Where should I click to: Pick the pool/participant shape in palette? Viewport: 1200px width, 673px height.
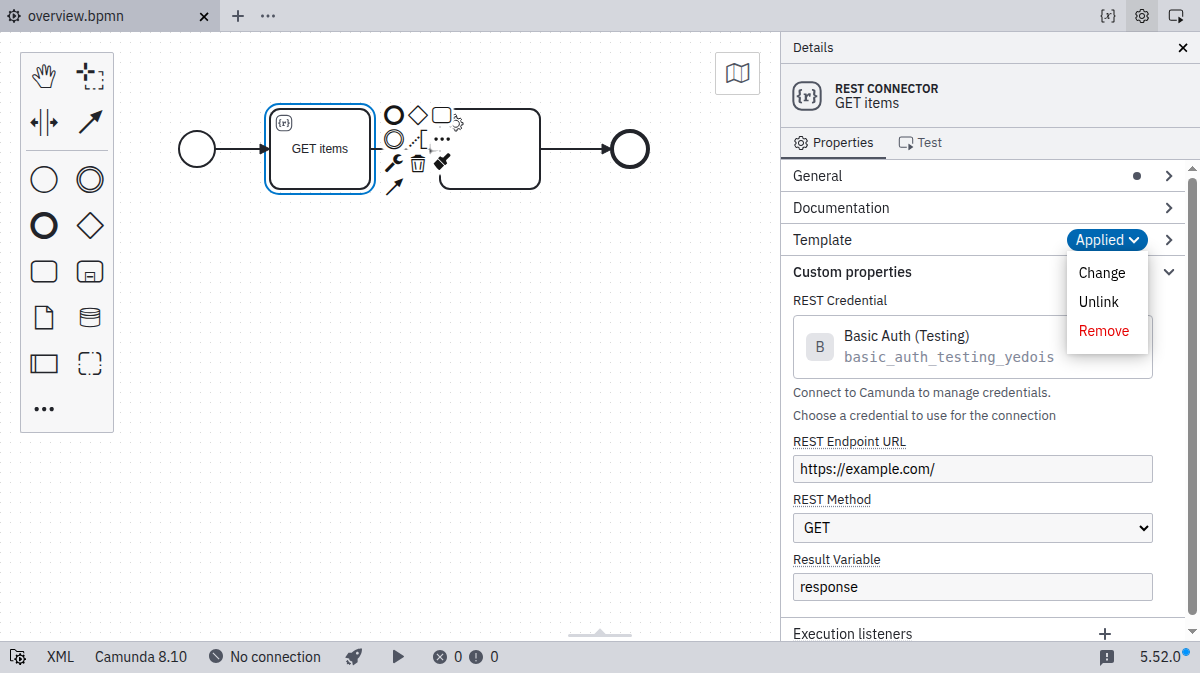(44, 364)
